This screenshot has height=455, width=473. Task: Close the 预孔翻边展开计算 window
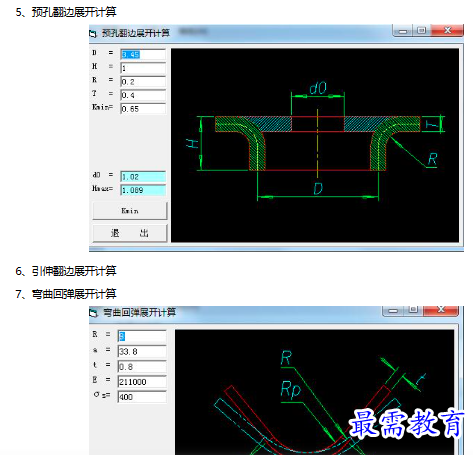(447, 31)
